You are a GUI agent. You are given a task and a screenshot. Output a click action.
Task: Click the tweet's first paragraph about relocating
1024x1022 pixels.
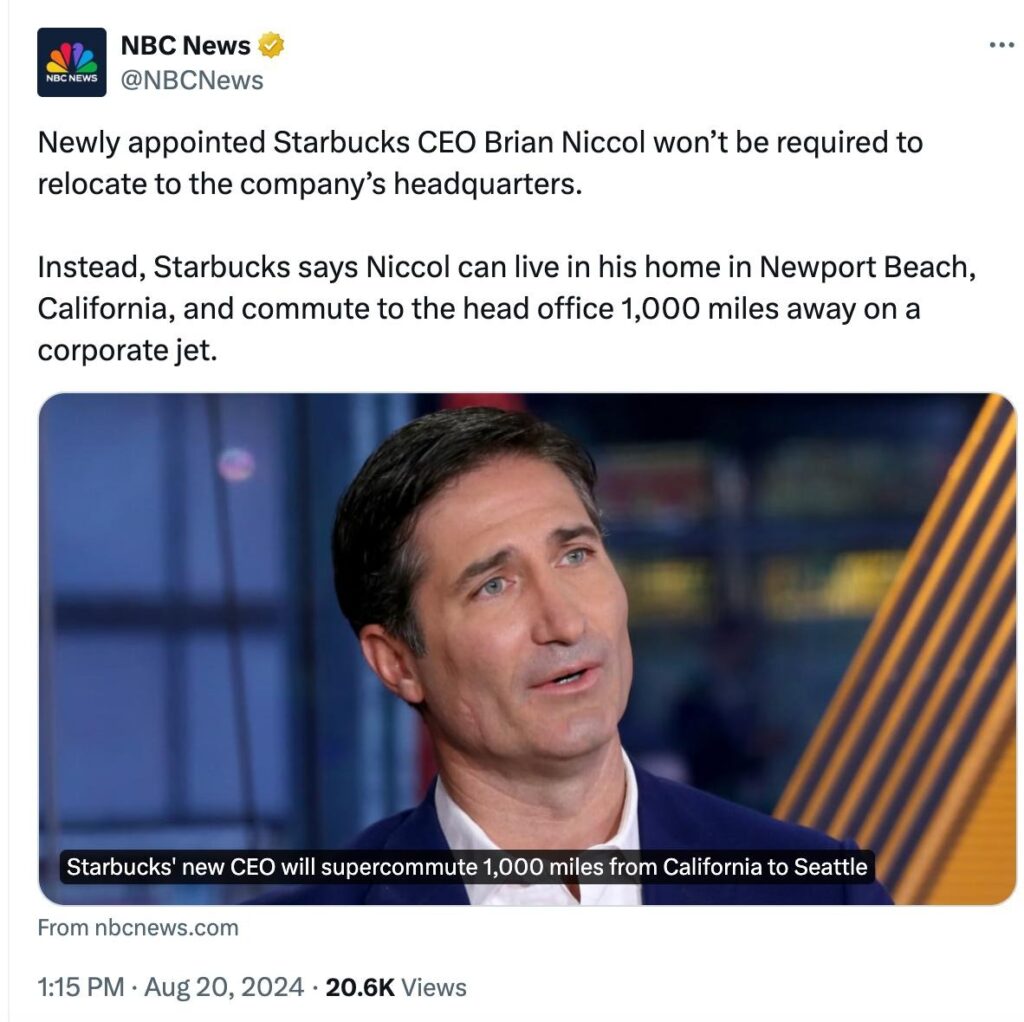pyautogui.click(x=480, y=163)
